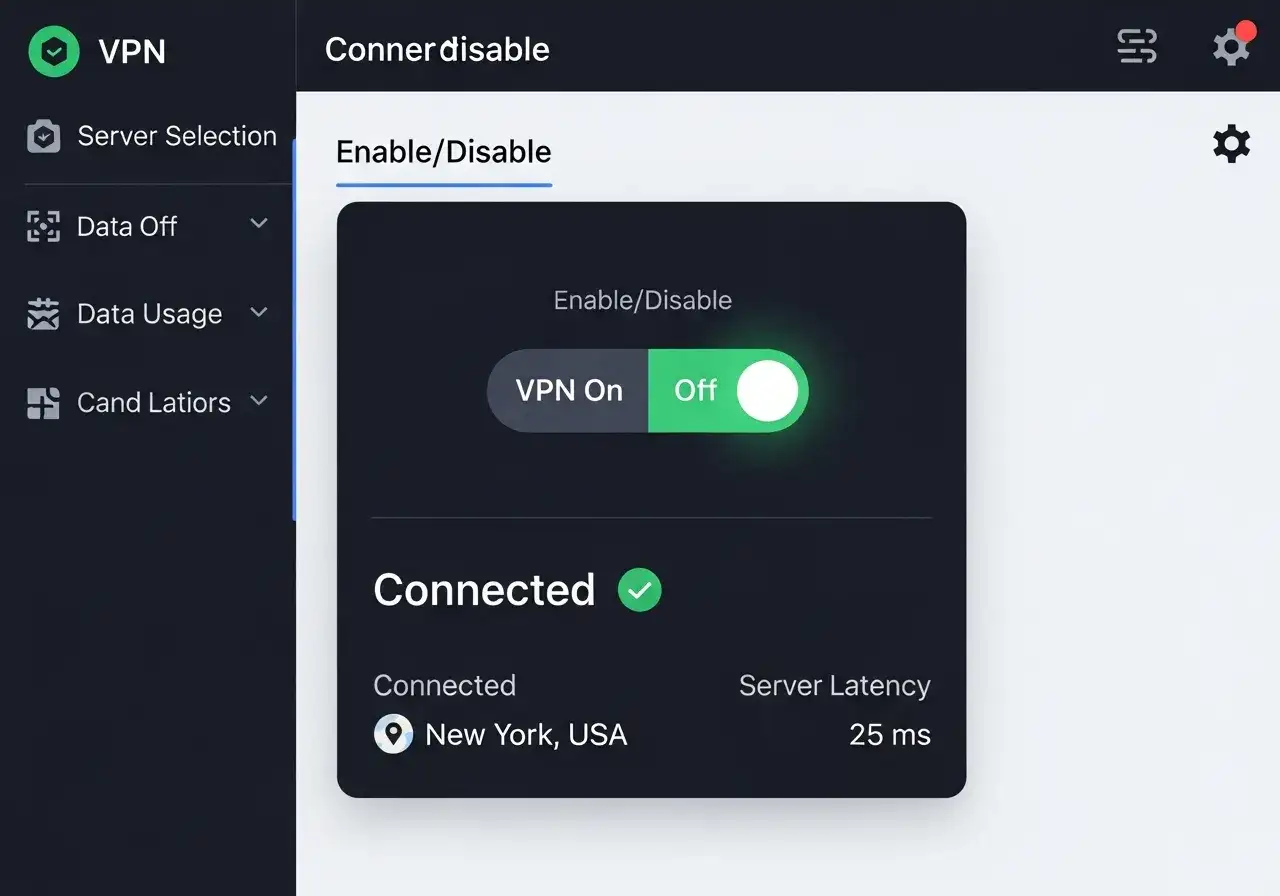Click the gear icon above the Enable/Disable panel

coord(1231,143)
